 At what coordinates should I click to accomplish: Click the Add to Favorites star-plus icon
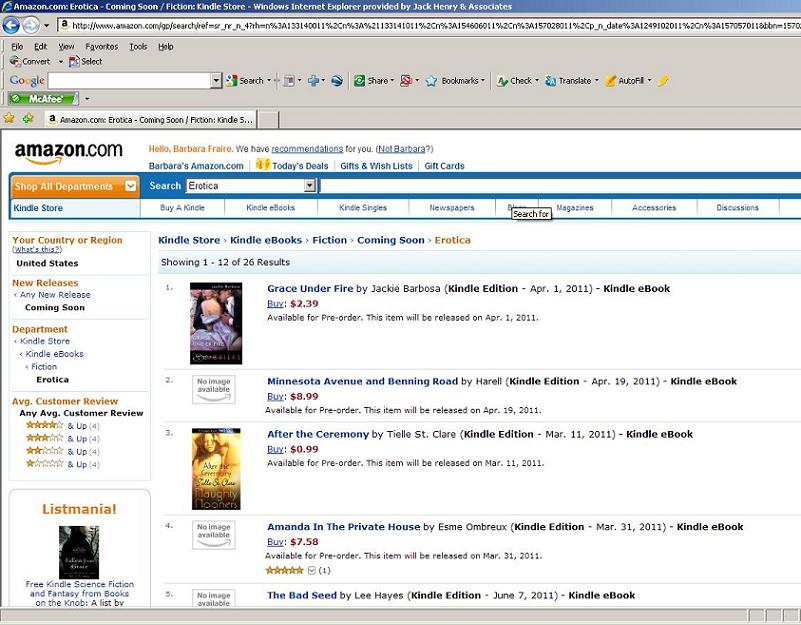(28, 119)
